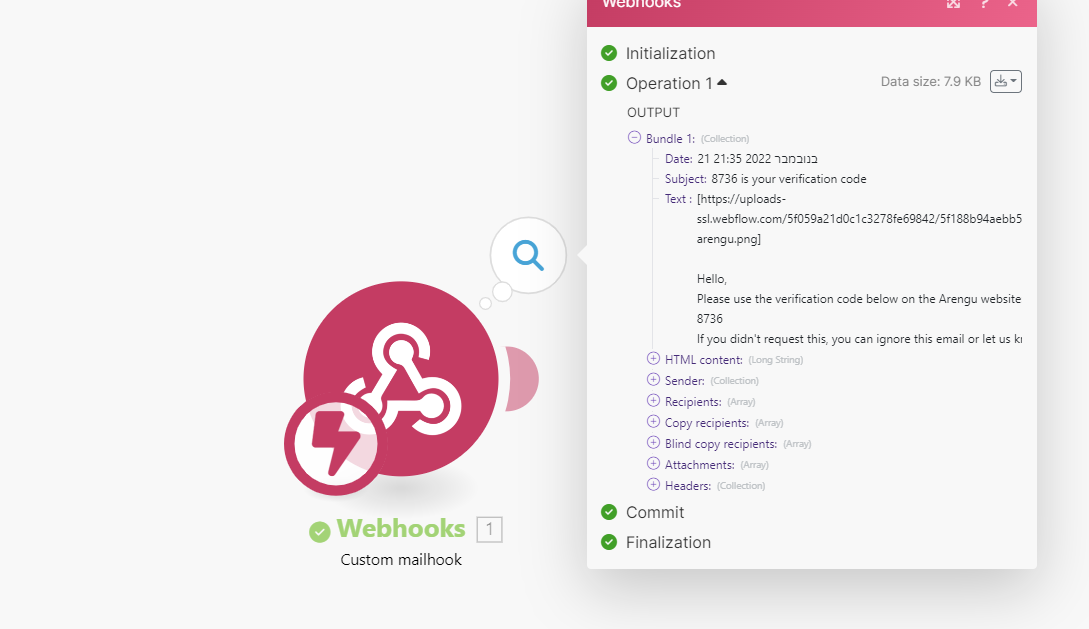Collapse Bundle 1 with minus icon
This screenshot has height=629, width=1089.
click(x=634, y=137)
